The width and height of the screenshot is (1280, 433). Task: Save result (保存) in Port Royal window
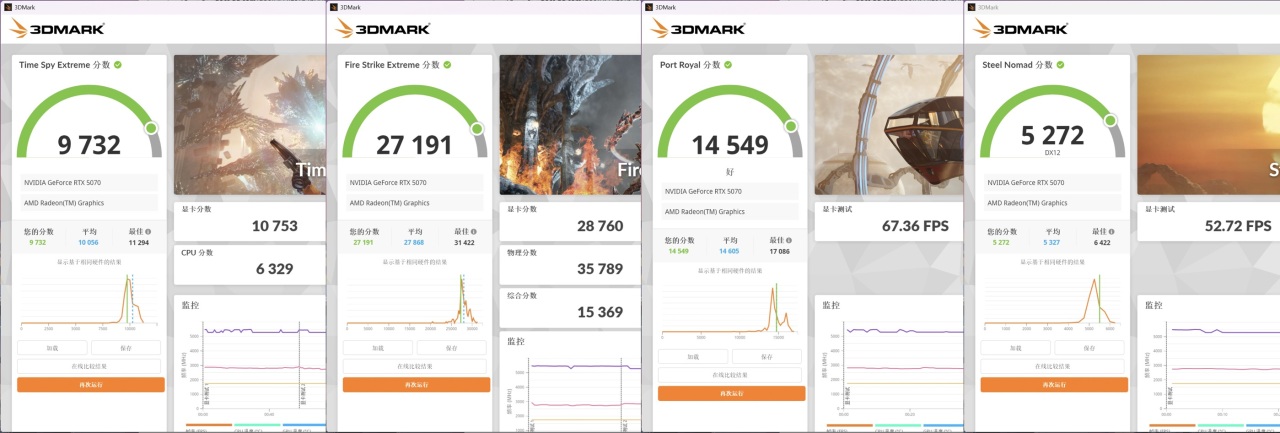pos(767,357)
